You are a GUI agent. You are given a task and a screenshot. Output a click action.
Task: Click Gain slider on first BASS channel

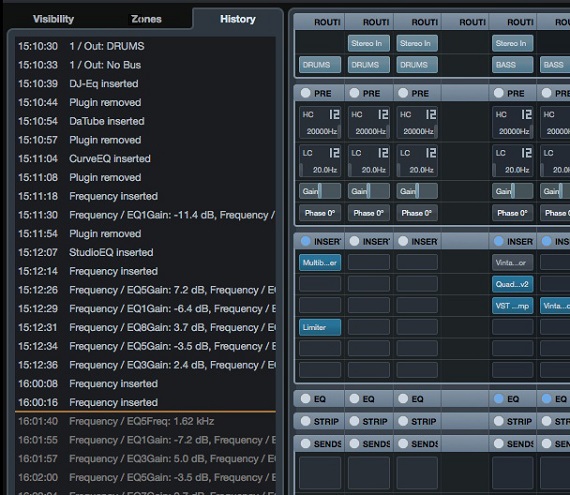513,191
